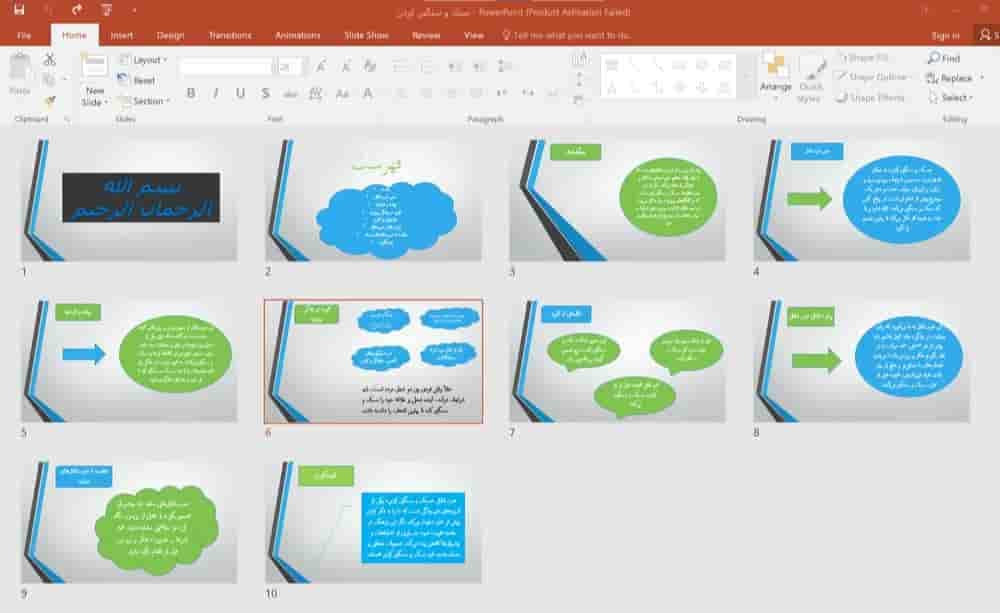Click the Redo arrow in the title bar

tap(77, 10)
